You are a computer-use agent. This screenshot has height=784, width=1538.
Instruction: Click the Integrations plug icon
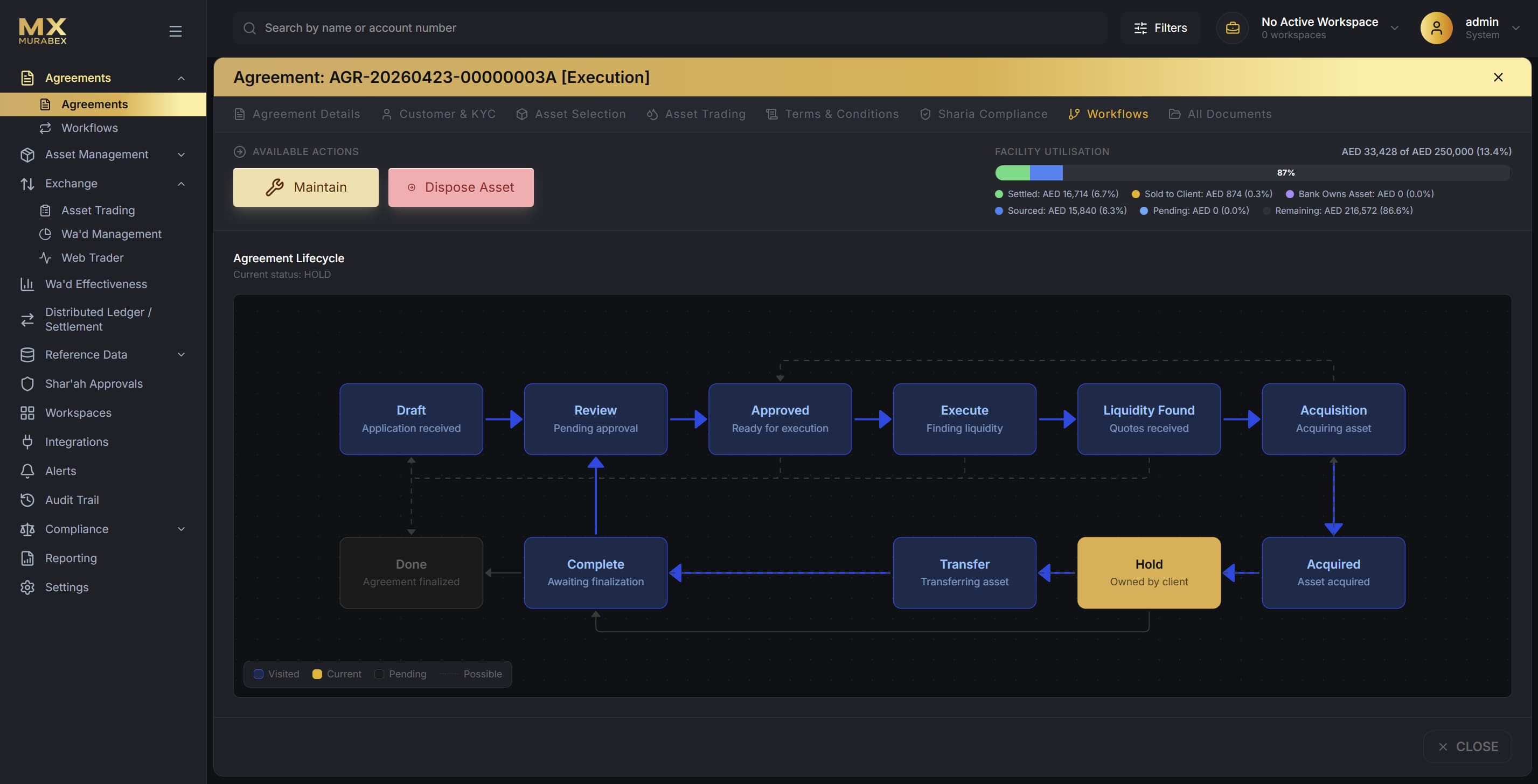point(27,442)
